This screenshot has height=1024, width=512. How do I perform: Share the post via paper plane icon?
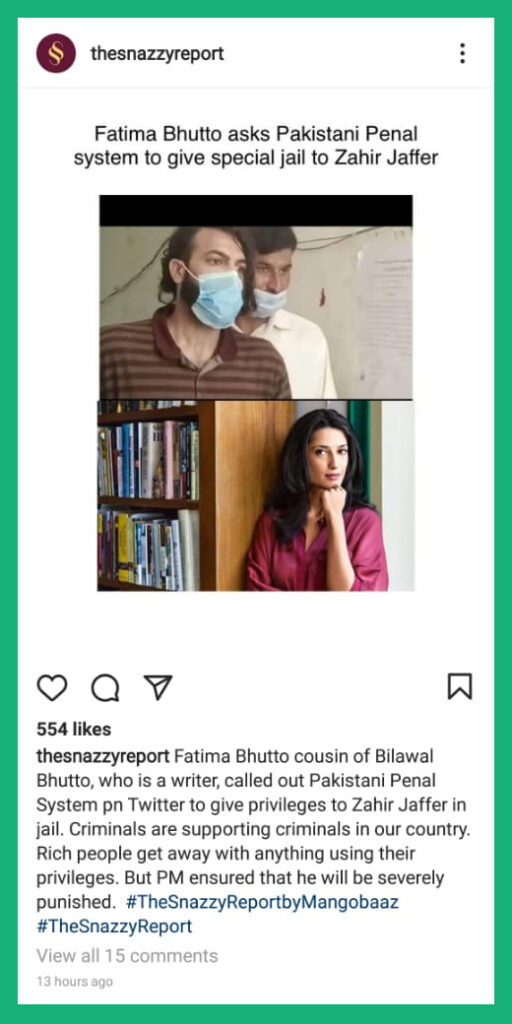click(x=157, y=687)
